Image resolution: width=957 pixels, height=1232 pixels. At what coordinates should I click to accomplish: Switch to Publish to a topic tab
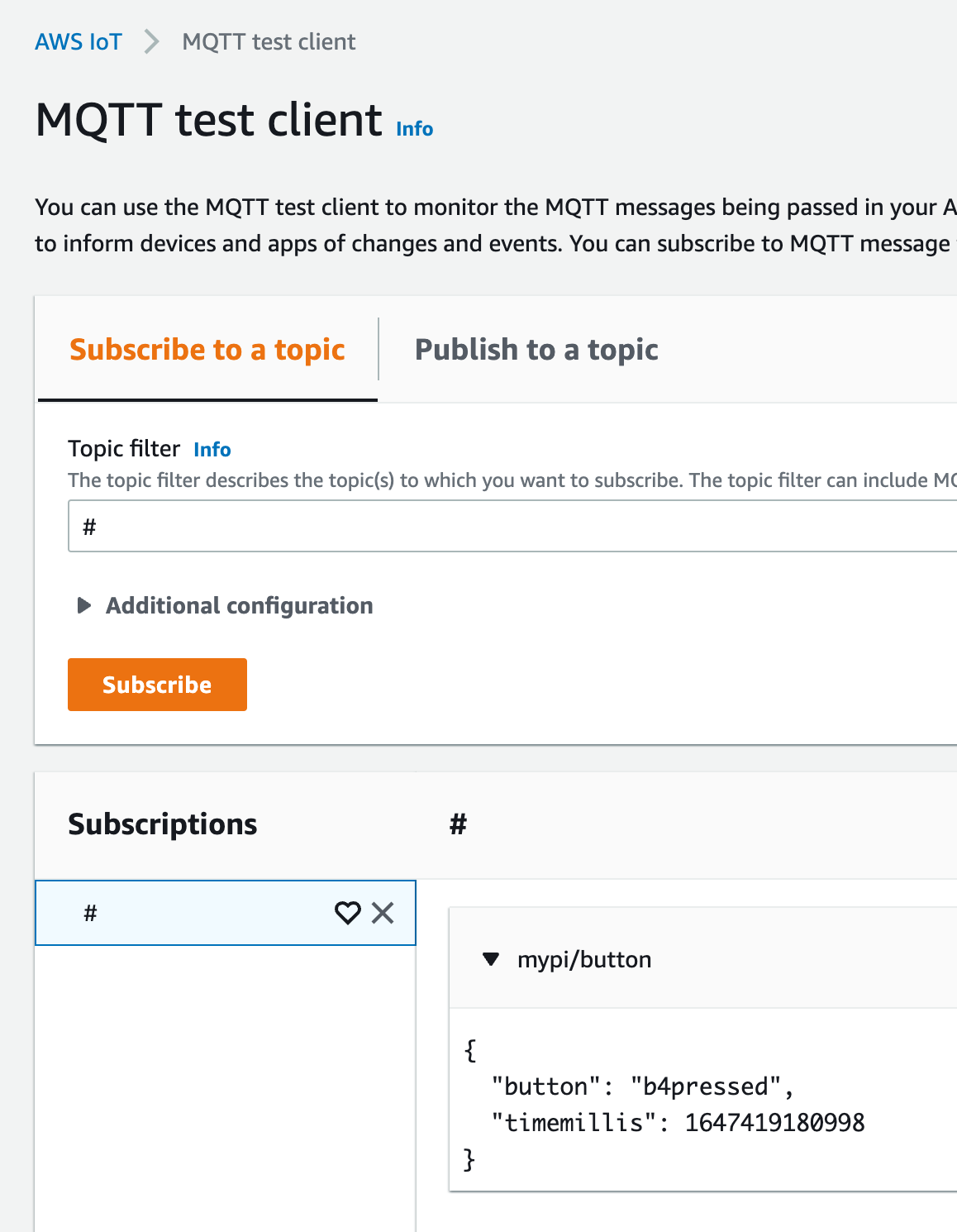(537, 350)
